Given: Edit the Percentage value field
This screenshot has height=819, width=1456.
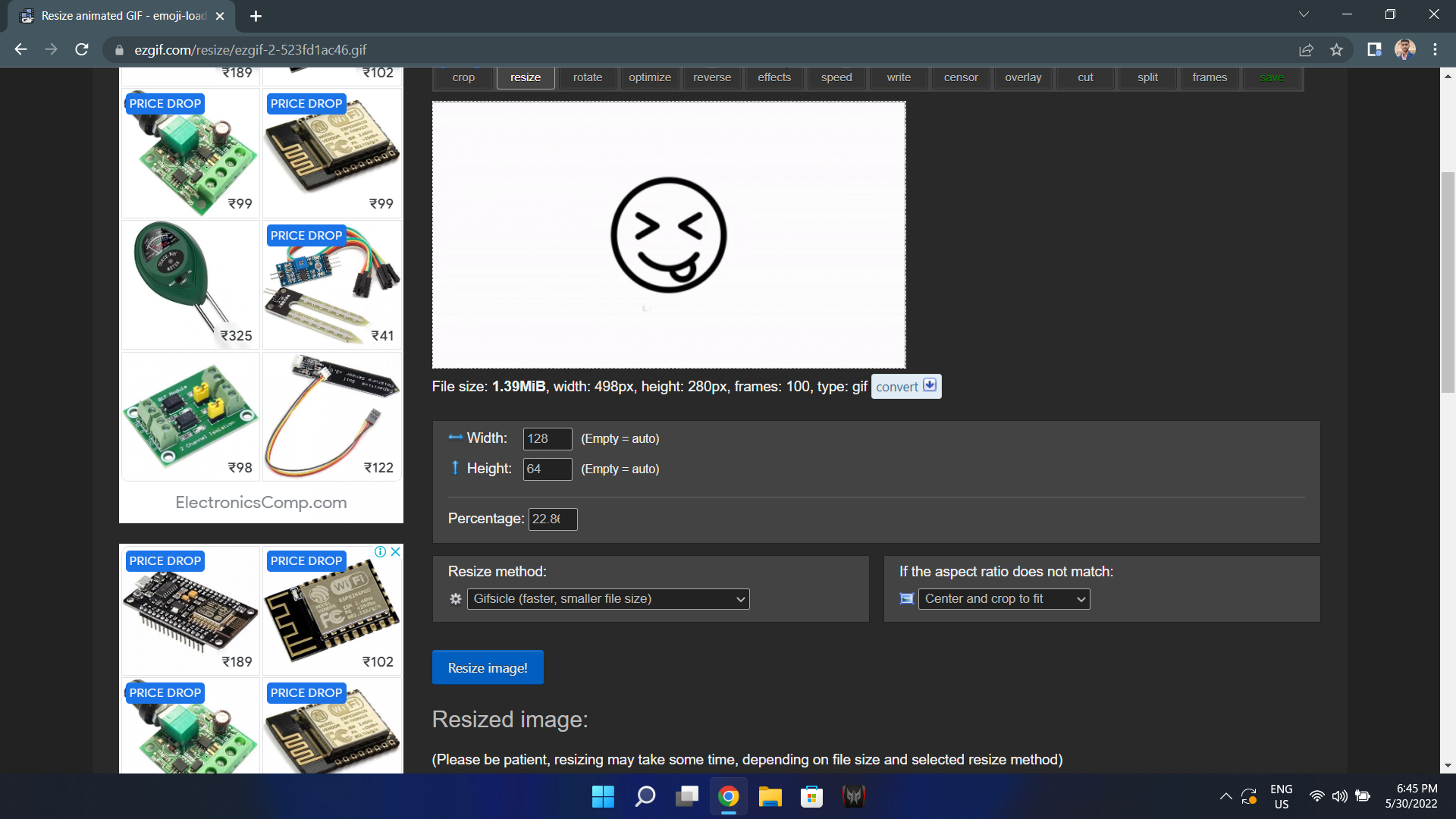Looking at the screenshot, I should [551, 519].
